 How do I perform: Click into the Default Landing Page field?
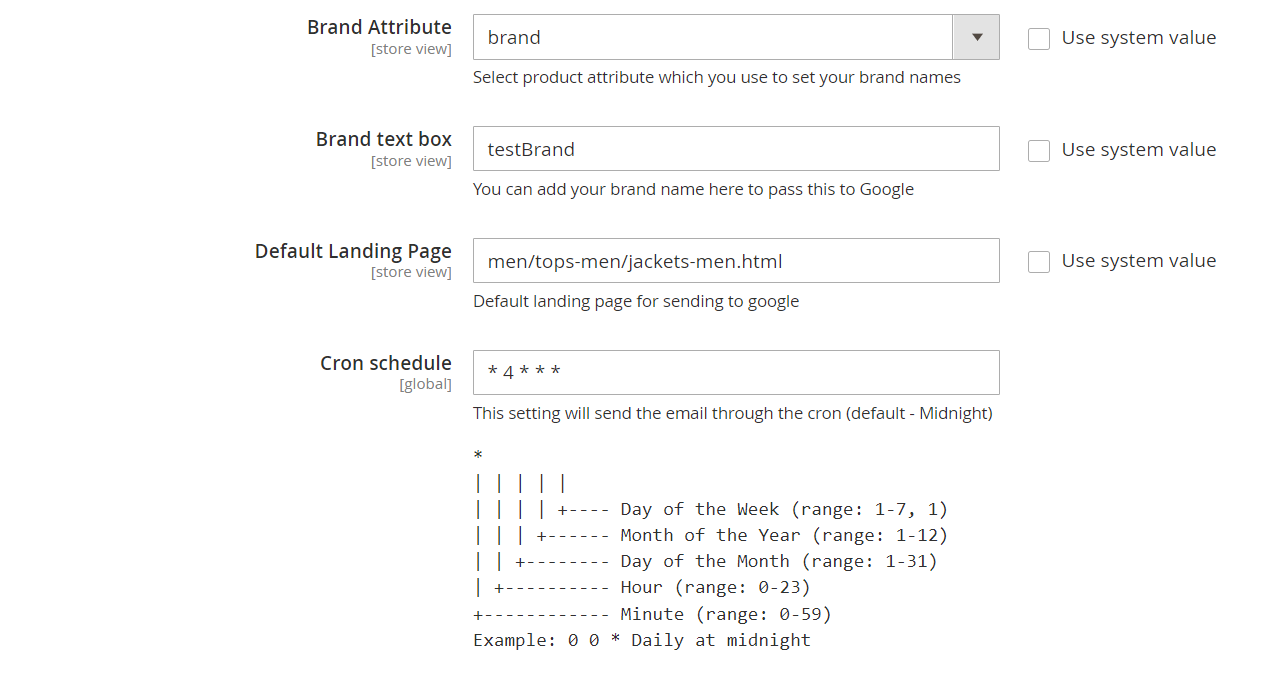point(735,261)
